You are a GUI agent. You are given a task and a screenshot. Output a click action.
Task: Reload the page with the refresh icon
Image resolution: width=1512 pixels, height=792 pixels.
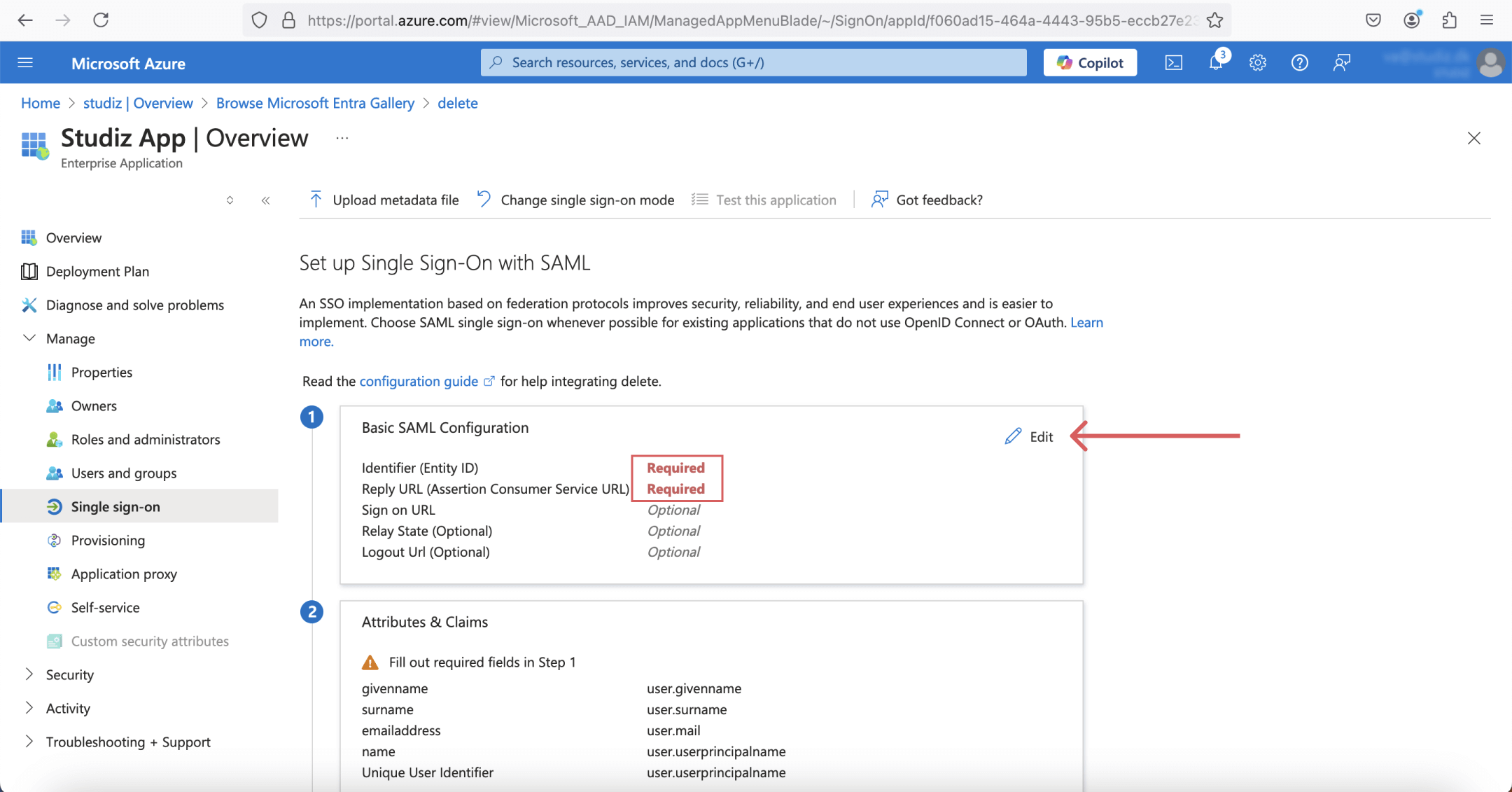101,20
